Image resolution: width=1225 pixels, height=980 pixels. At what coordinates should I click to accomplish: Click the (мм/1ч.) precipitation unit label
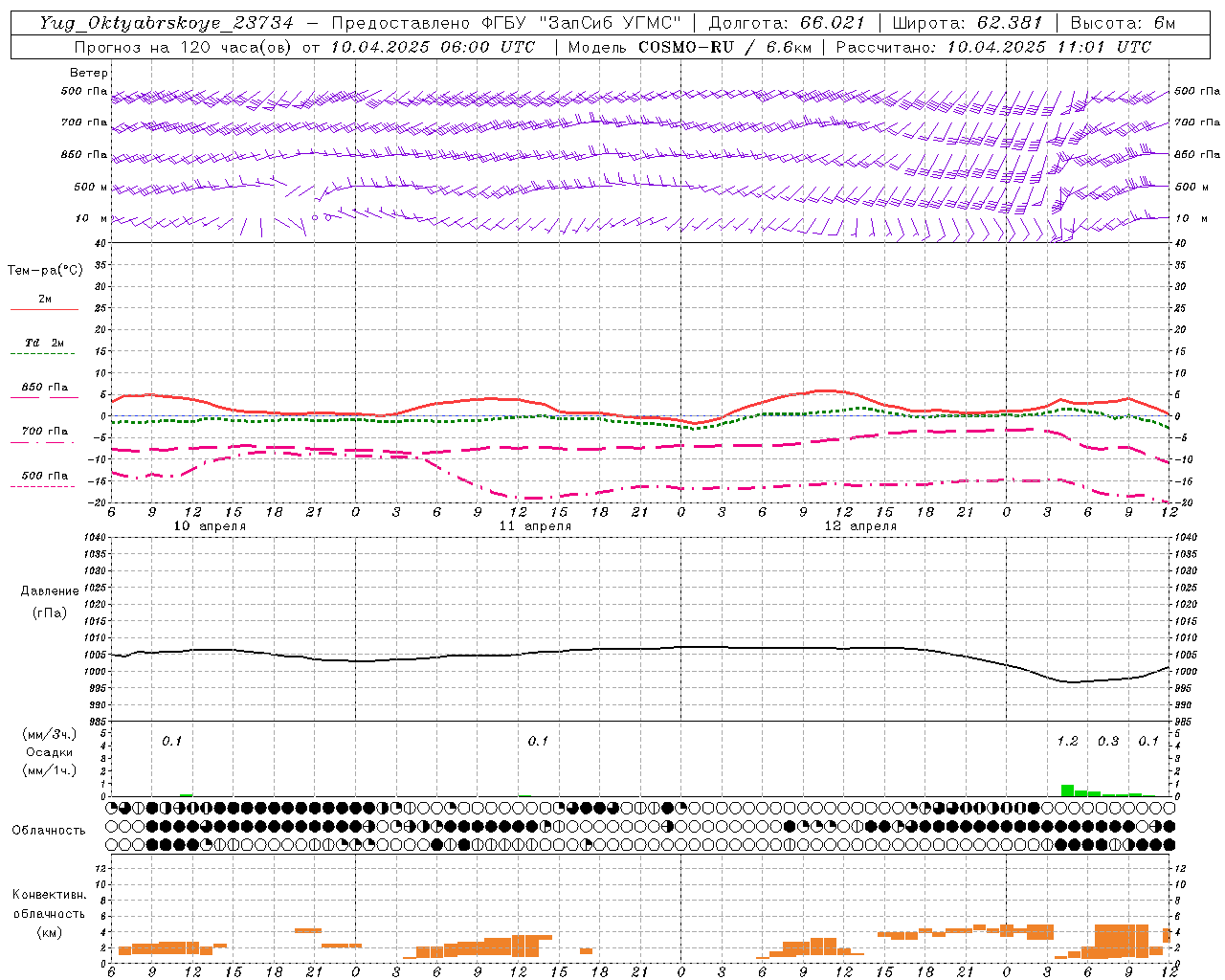[x=50, y=770]
